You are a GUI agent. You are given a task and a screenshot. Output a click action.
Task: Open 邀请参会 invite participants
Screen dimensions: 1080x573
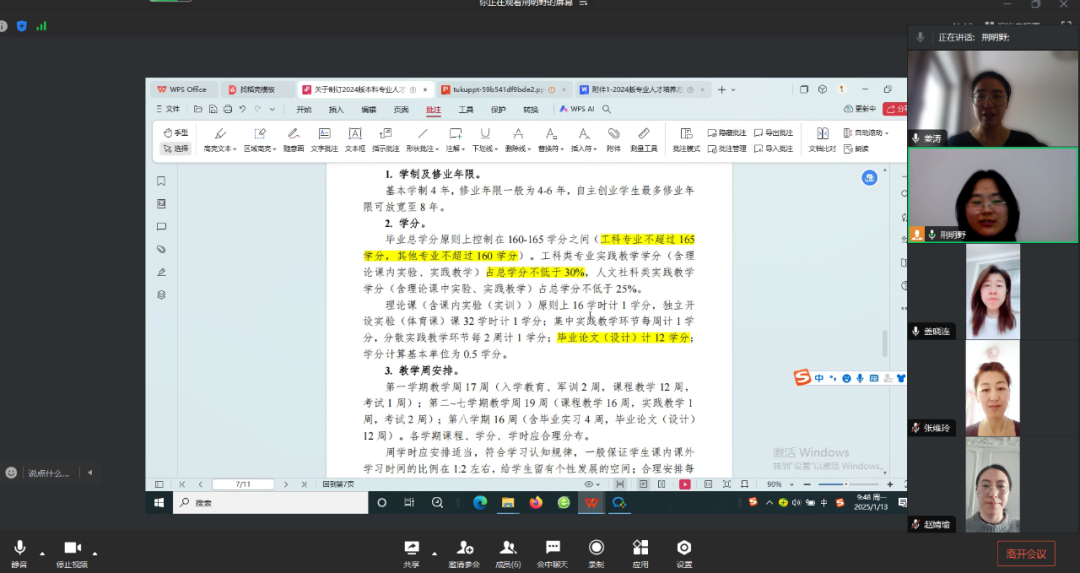point(464,552)
